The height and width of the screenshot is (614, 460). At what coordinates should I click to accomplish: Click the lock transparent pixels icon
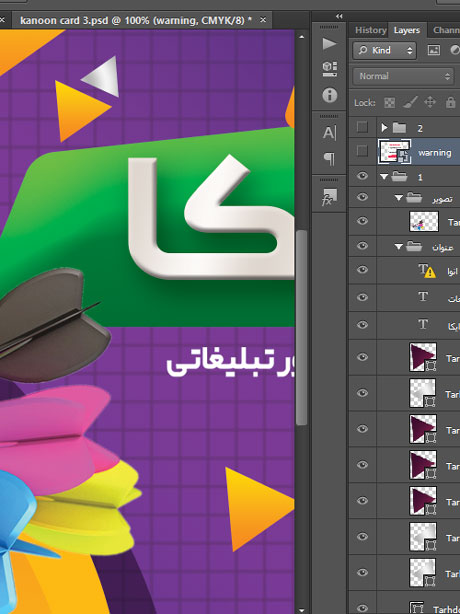[390, 103]
